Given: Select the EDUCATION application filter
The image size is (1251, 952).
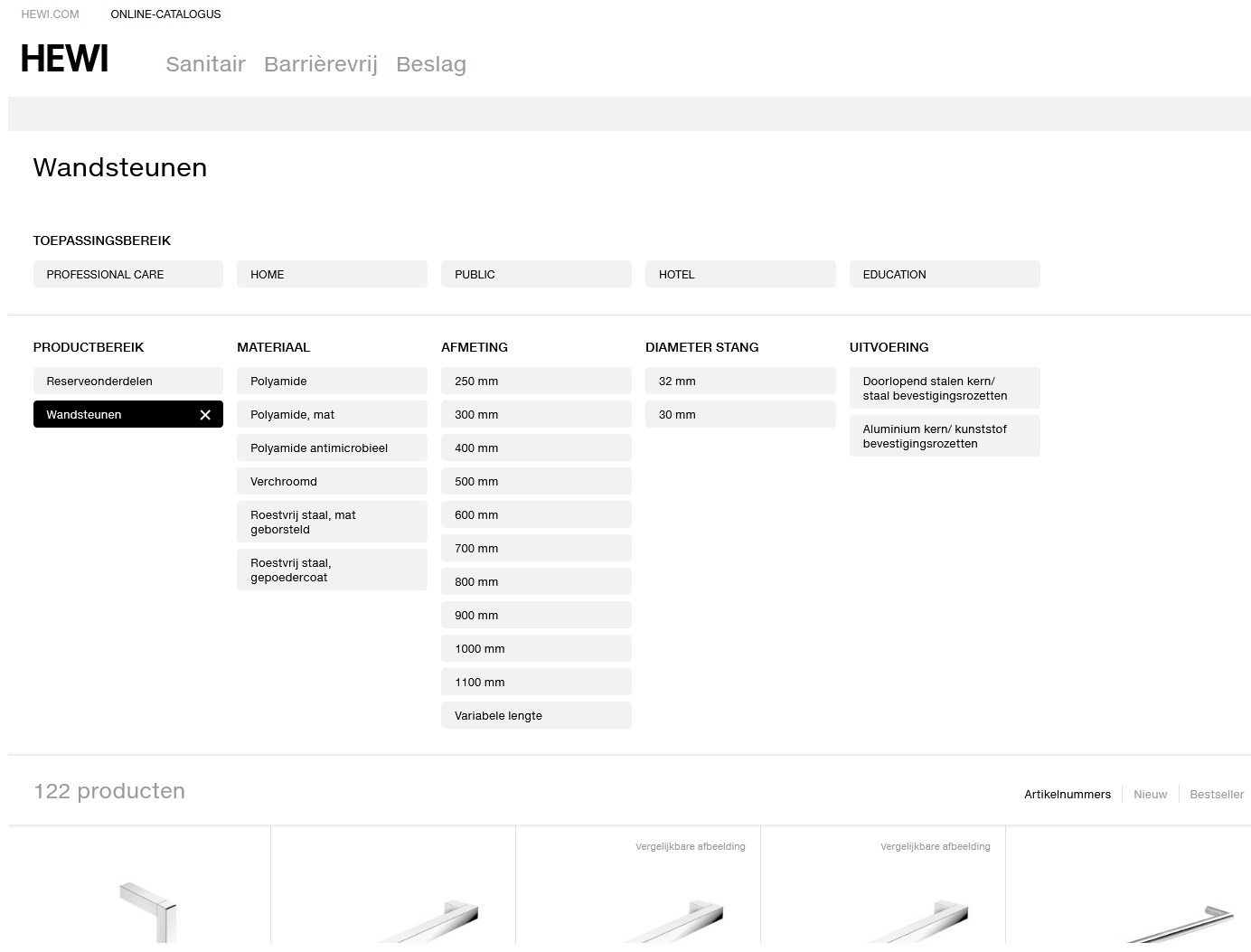Looking at the screenshot, I should point(944,275).
